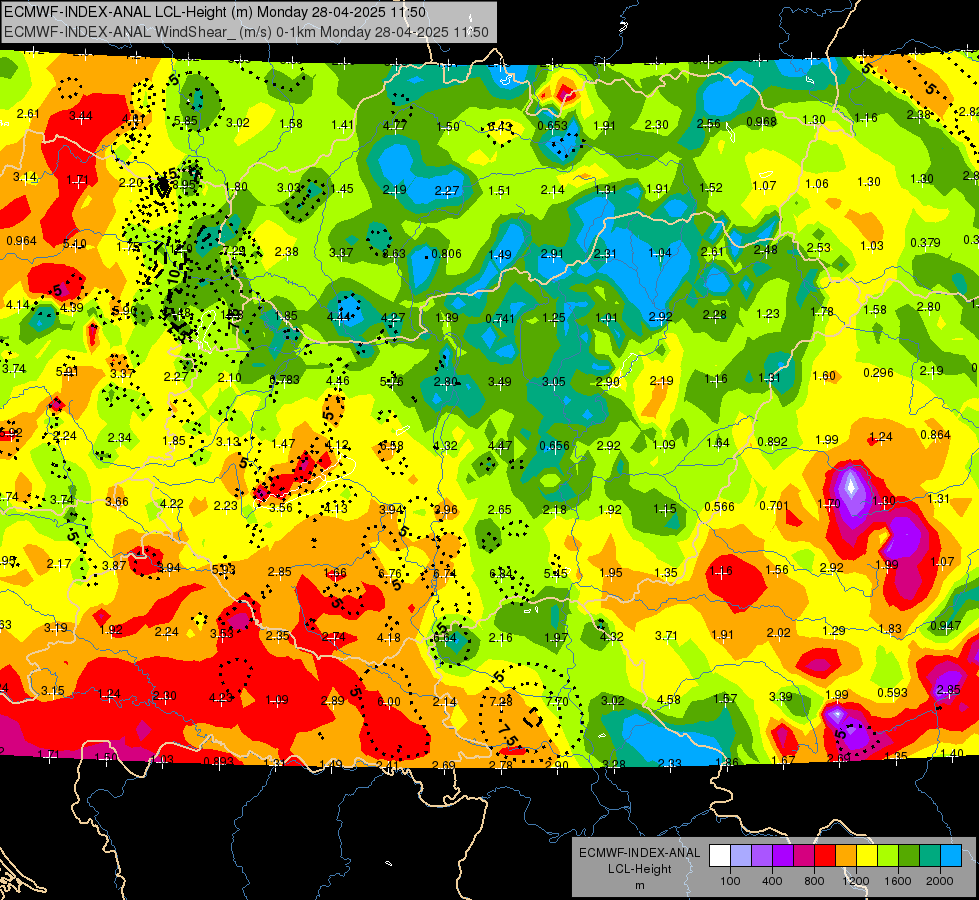The height and width of the screenshot is (900, 979).
Task: Click the wind shear value 6.76
Action: tap(390, 573)
